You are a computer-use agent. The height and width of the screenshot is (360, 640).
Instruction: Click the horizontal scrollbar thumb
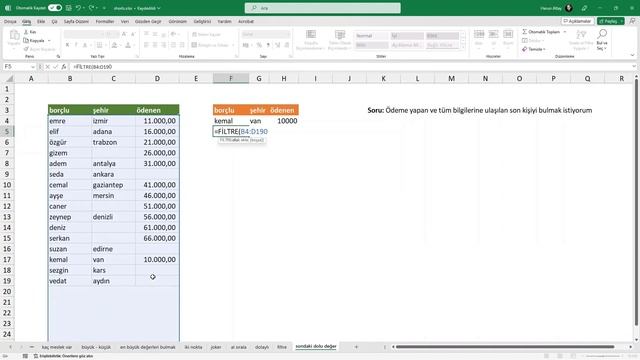coord(505,347)
